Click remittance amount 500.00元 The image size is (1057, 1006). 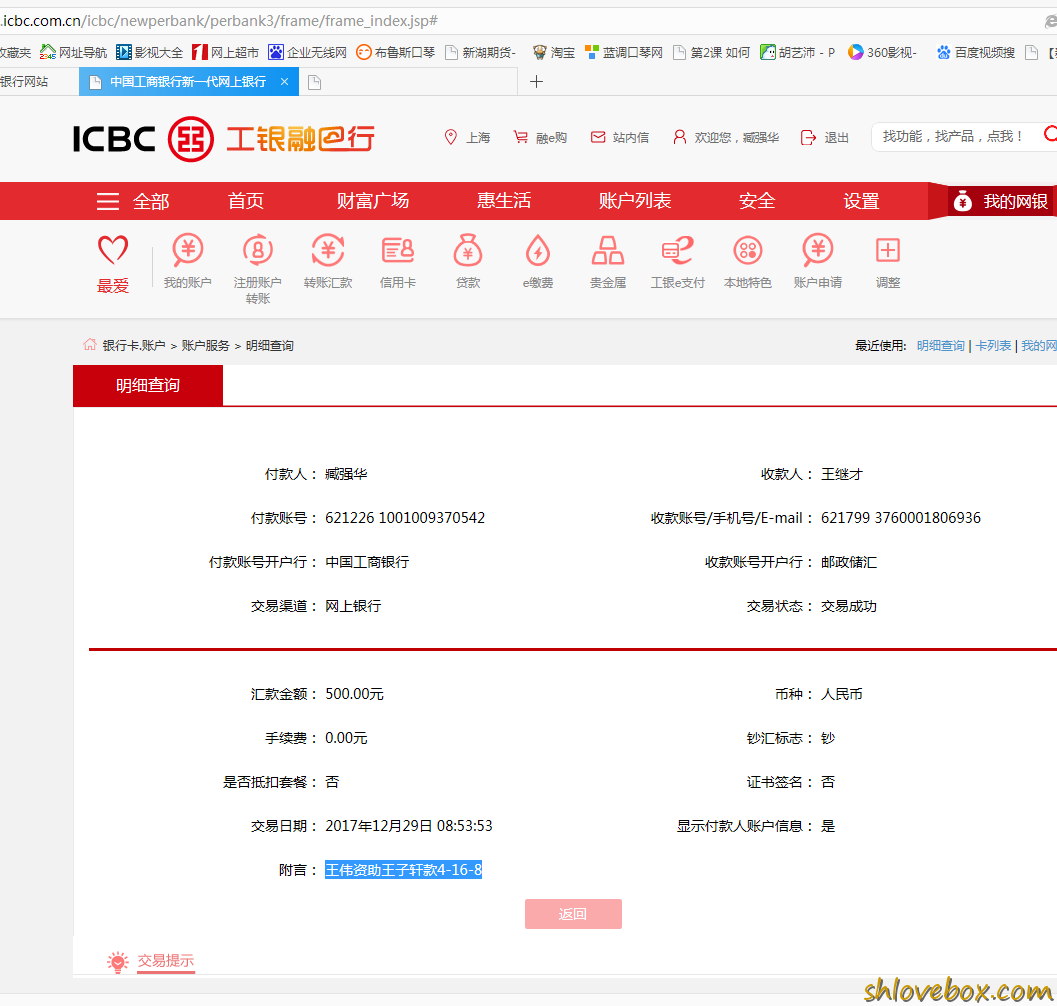pos(354,694)
